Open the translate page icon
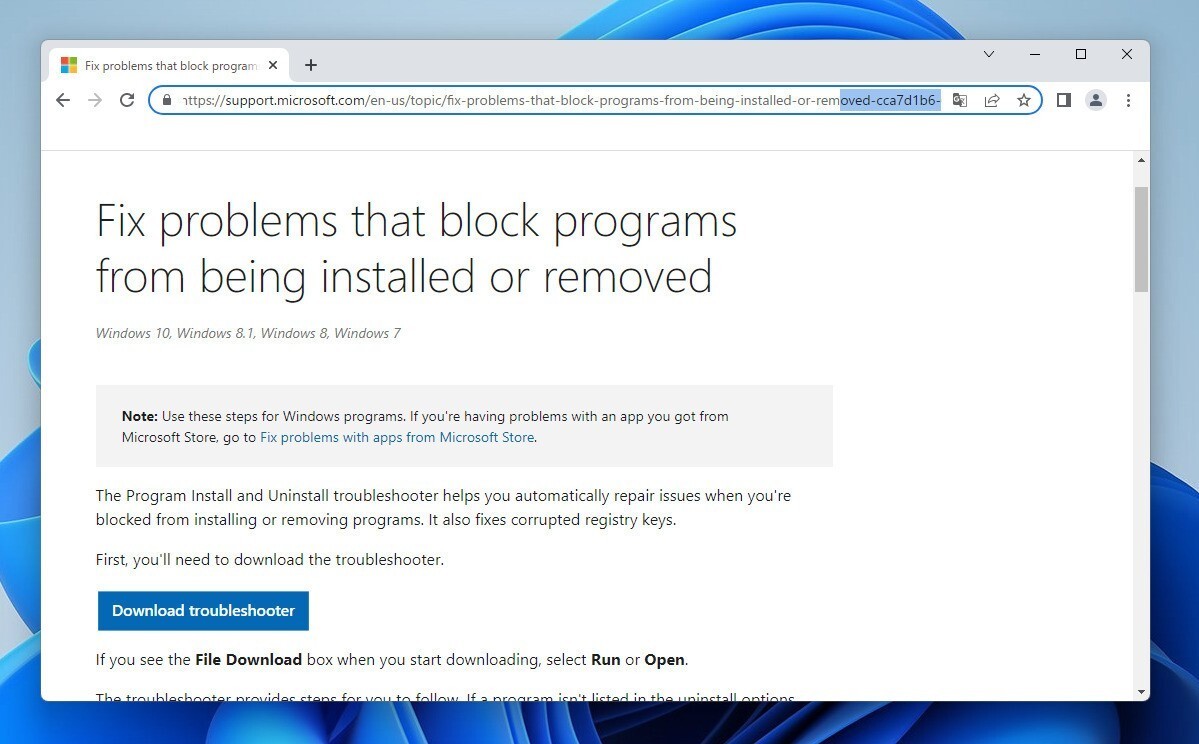1199x744 pixels. 960,100
